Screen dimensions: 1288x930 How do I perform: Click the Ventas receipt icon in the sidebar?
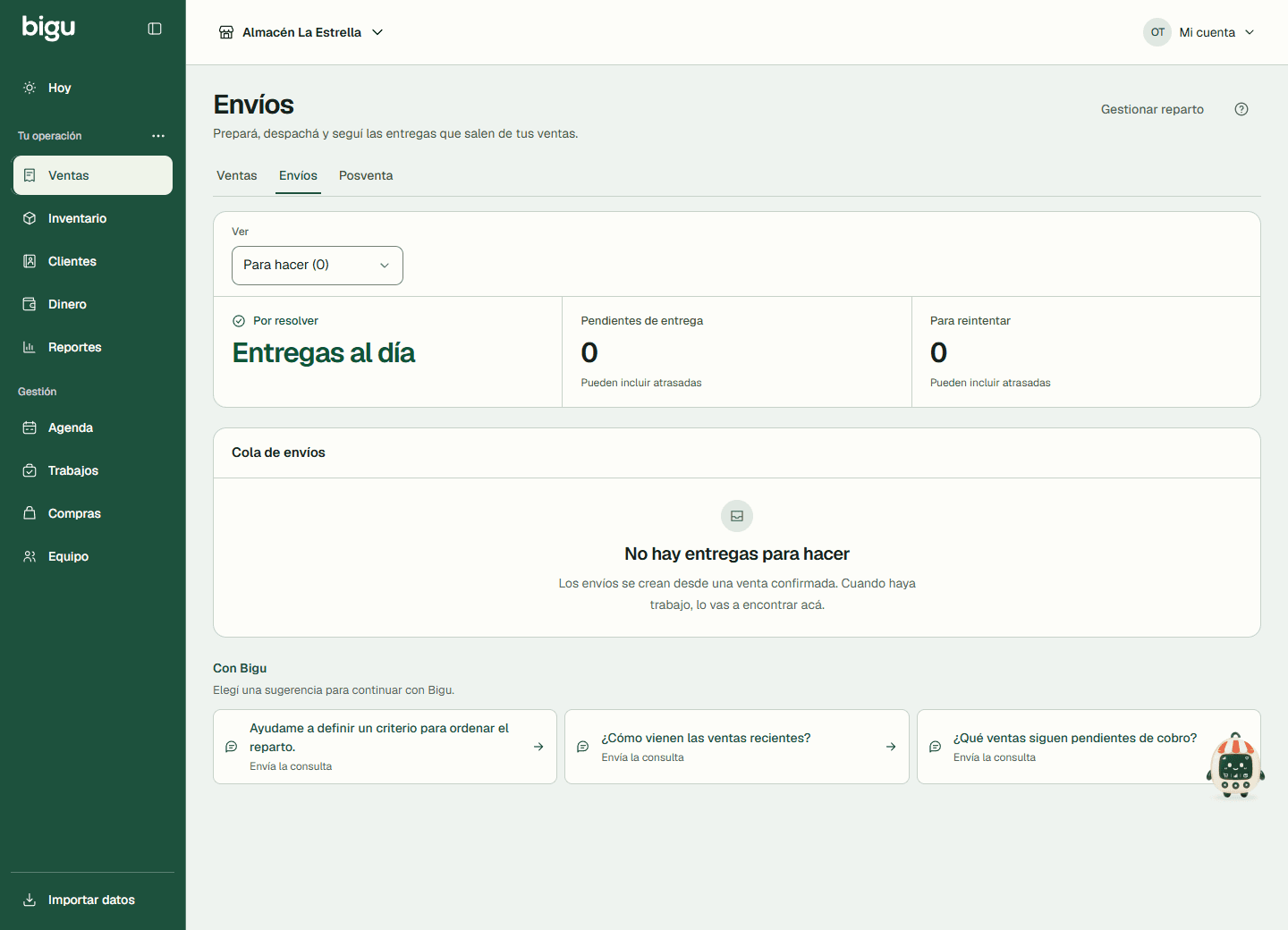[x=30, y=175]
